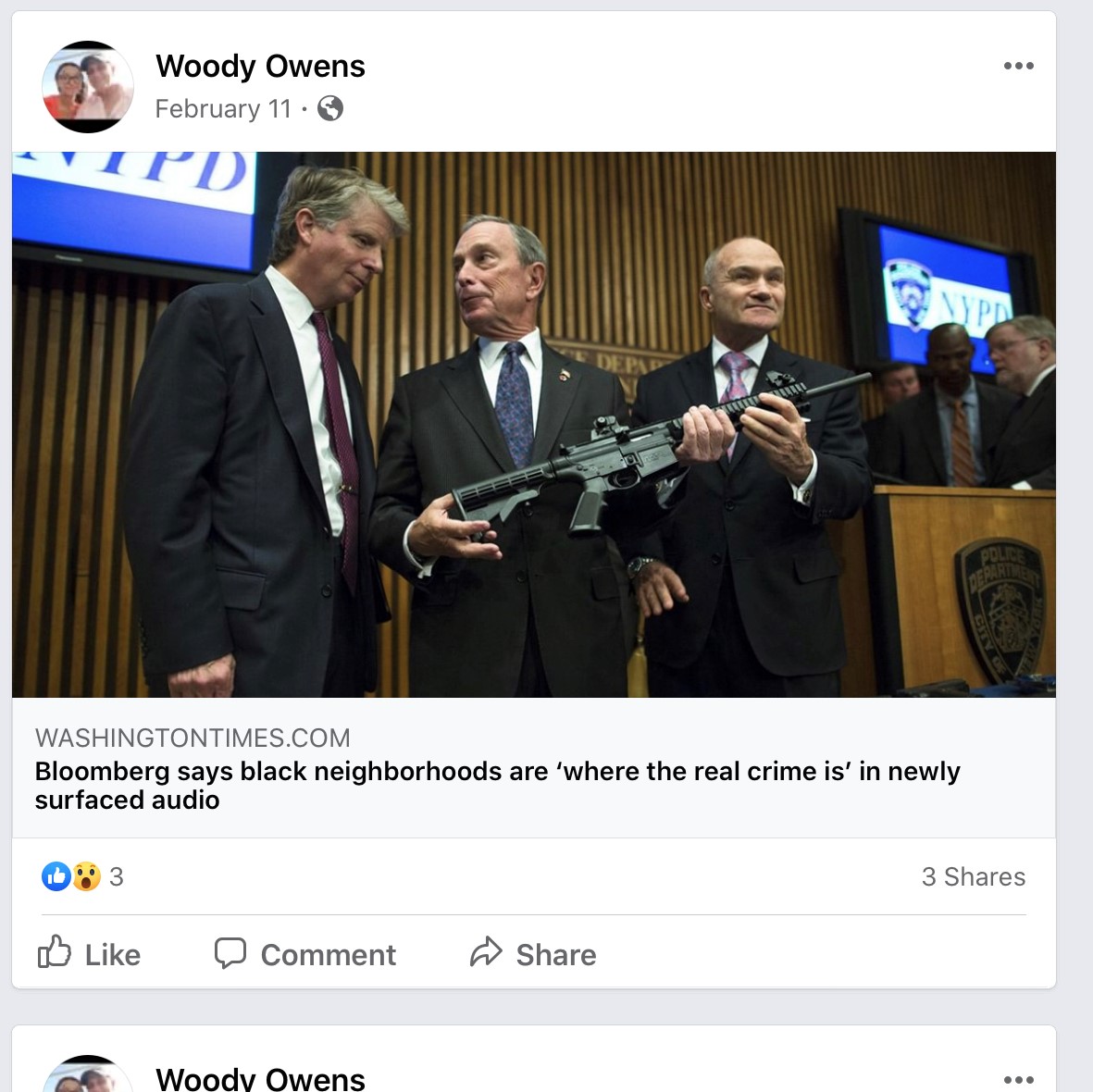Open the February 11 post timestamp
The height and width of the screenshot is (1092, 1093).
coord(223,109)
